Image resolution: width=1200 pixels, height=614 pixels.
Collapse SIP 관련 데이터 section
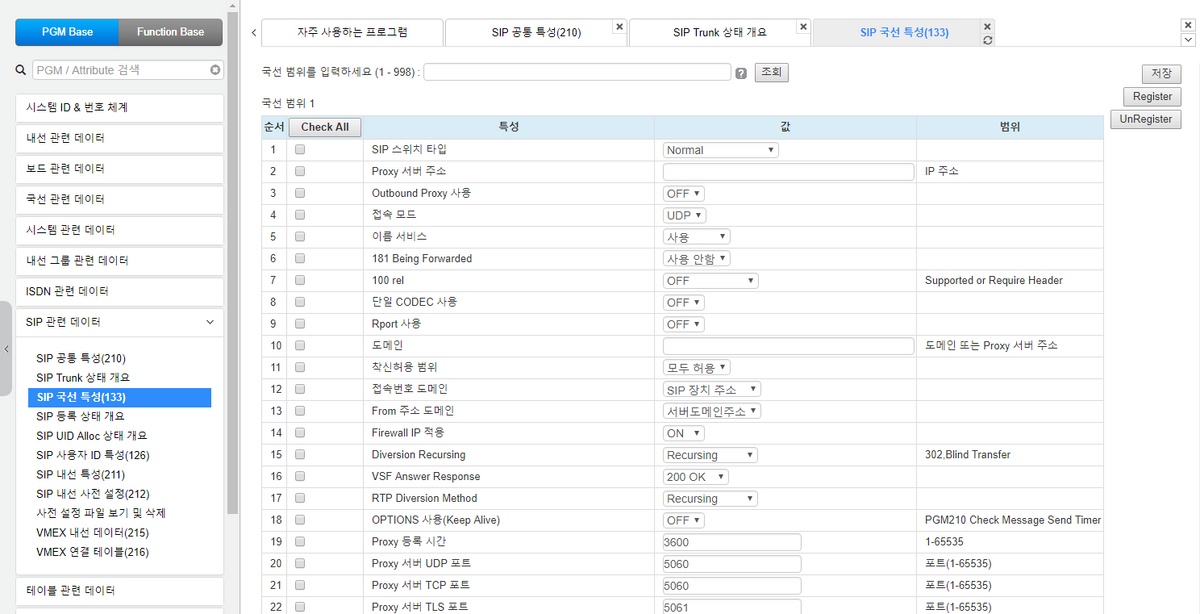click(210, 322)
